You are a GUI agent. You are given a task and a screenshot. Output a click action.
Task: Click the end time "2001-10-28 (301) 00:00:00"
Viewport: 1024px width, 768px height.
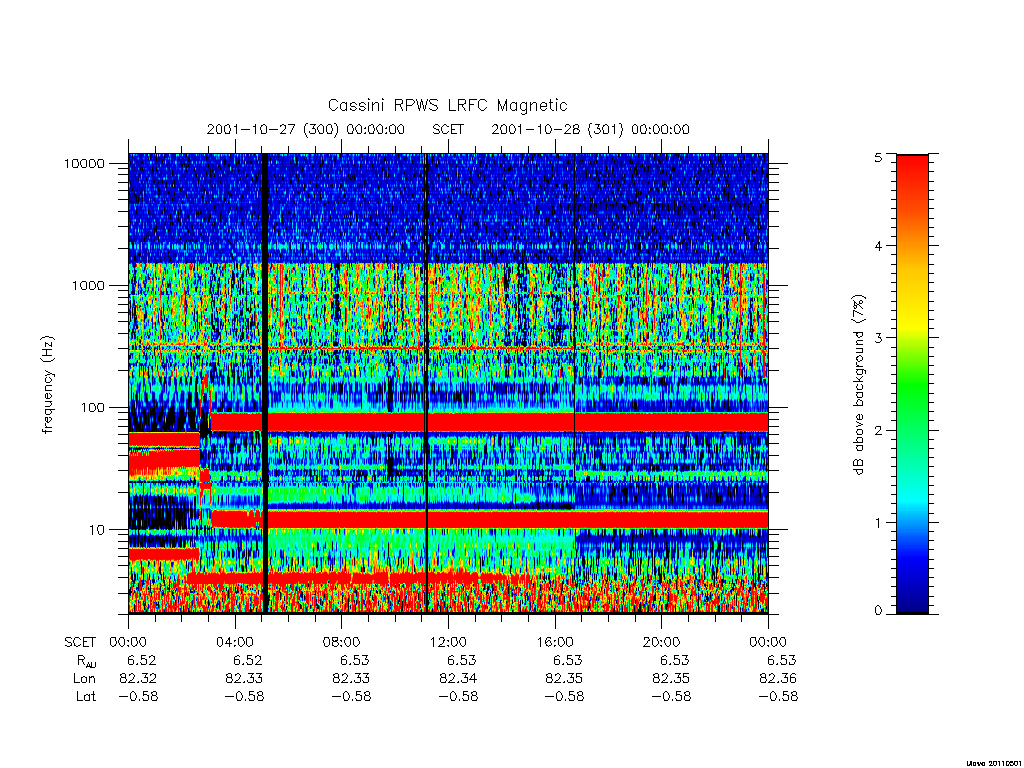pyautogui.click(x=590, y=129)
